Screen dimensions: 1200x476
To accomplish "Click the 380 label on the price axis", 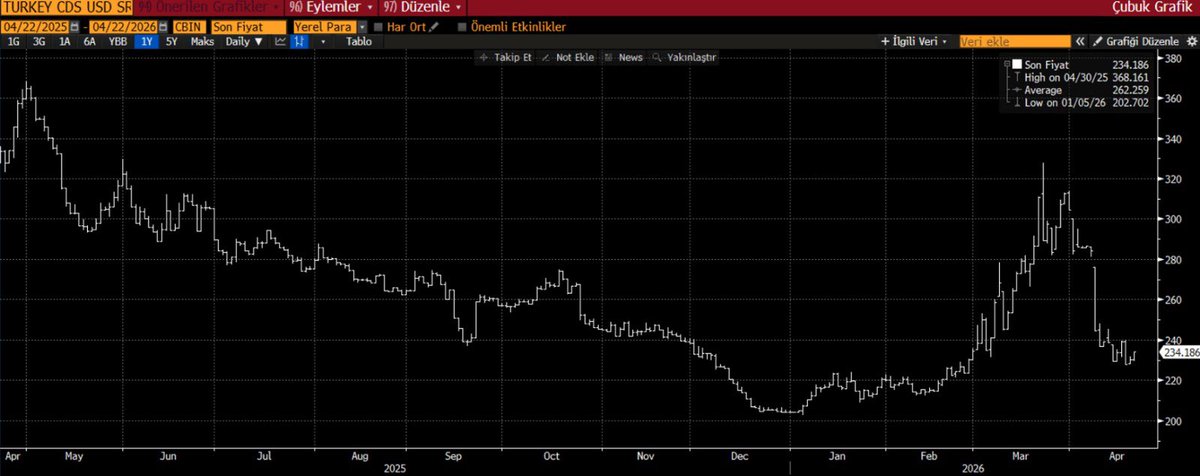I will pos(1173,60).
